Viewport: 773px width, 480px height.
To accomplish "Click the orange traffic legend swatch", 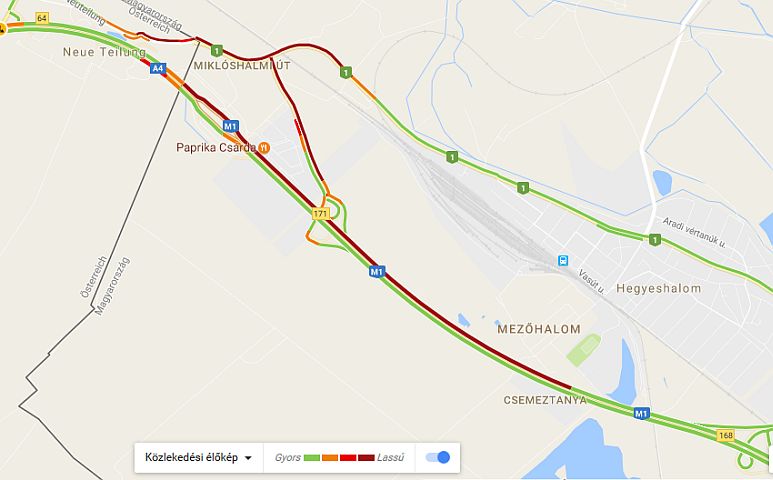I will [330, 458].
